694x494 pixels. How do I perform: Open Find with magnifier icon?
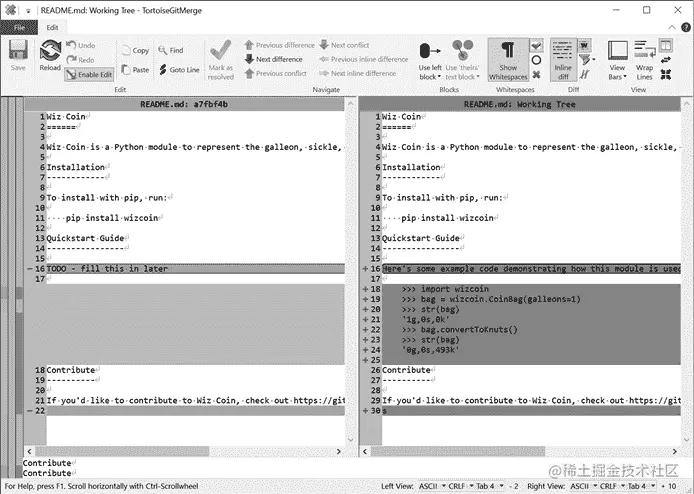coord(163,50)
